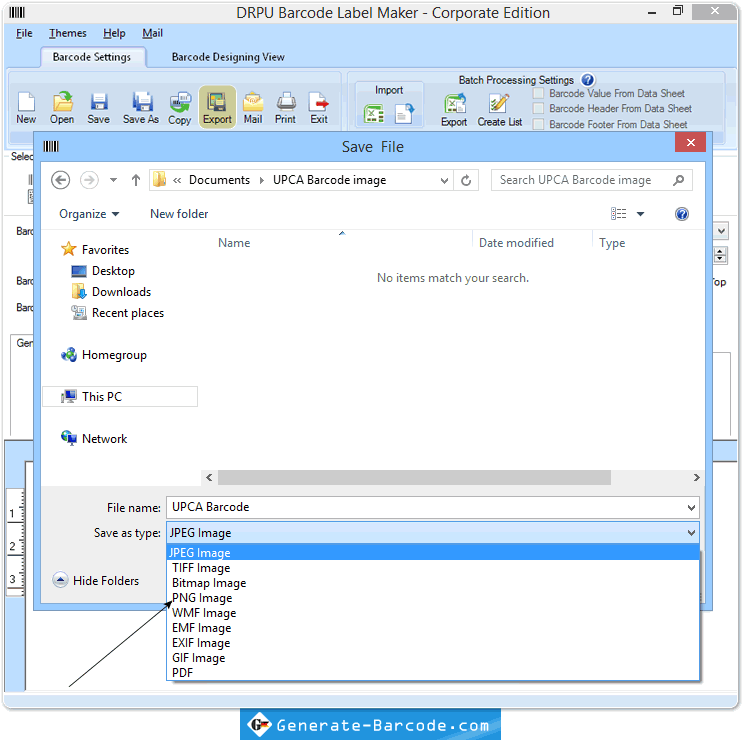Choose PDF from type list
The image size is (744, 740).
433,673
